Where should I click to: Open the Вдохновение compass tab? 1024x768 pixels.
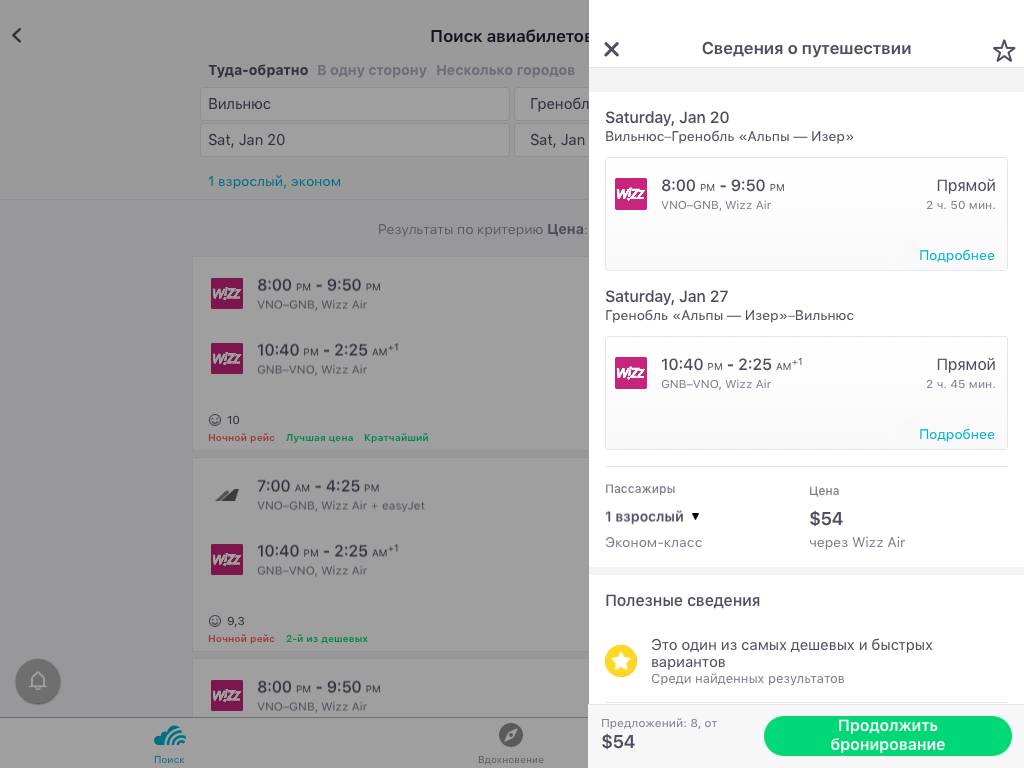click(x=511, y=744)
